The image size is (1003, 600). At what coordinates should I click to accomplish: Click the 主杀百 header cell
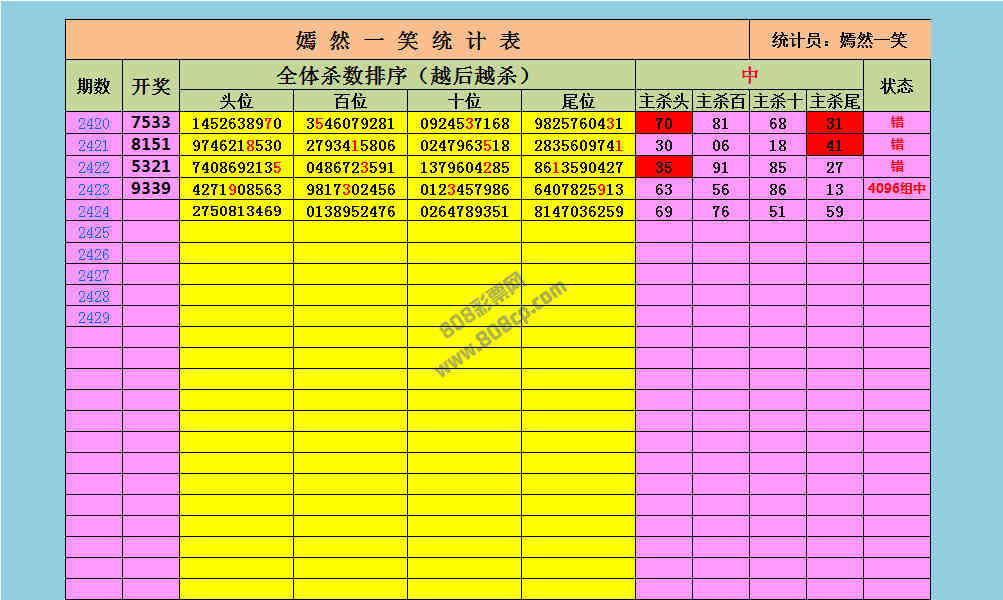[x=720, y=101]
